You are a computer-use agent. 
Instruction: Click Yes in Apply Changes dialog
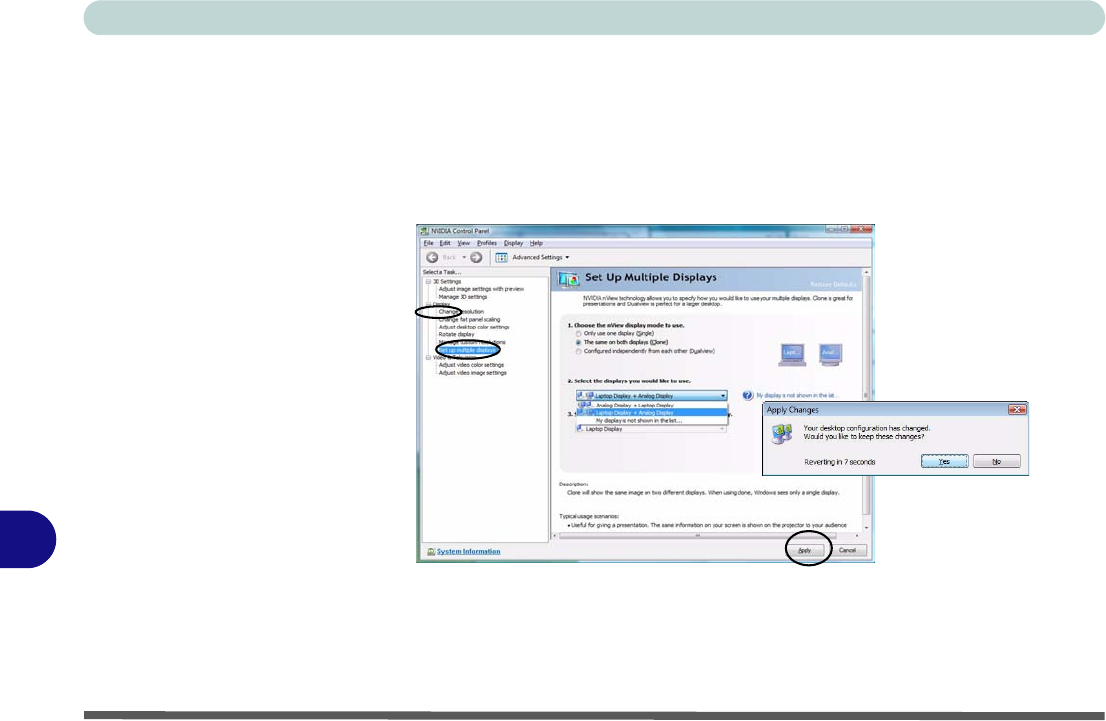coord(944,461)
